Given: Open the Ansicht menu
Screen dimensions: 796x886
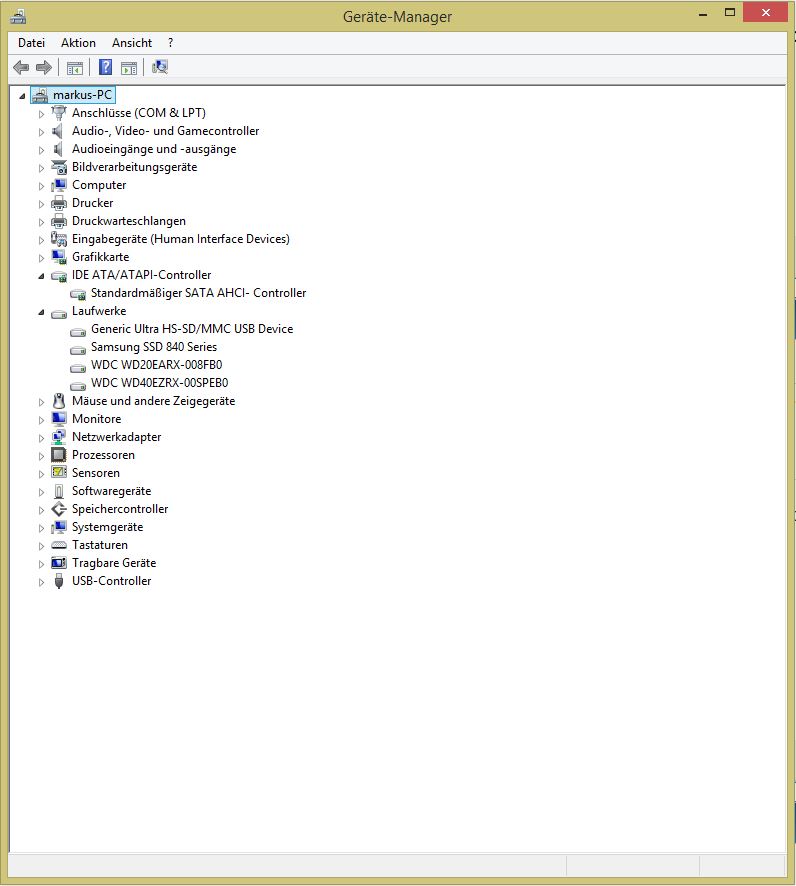Looking at the screenshot, I should pos(132,43).
